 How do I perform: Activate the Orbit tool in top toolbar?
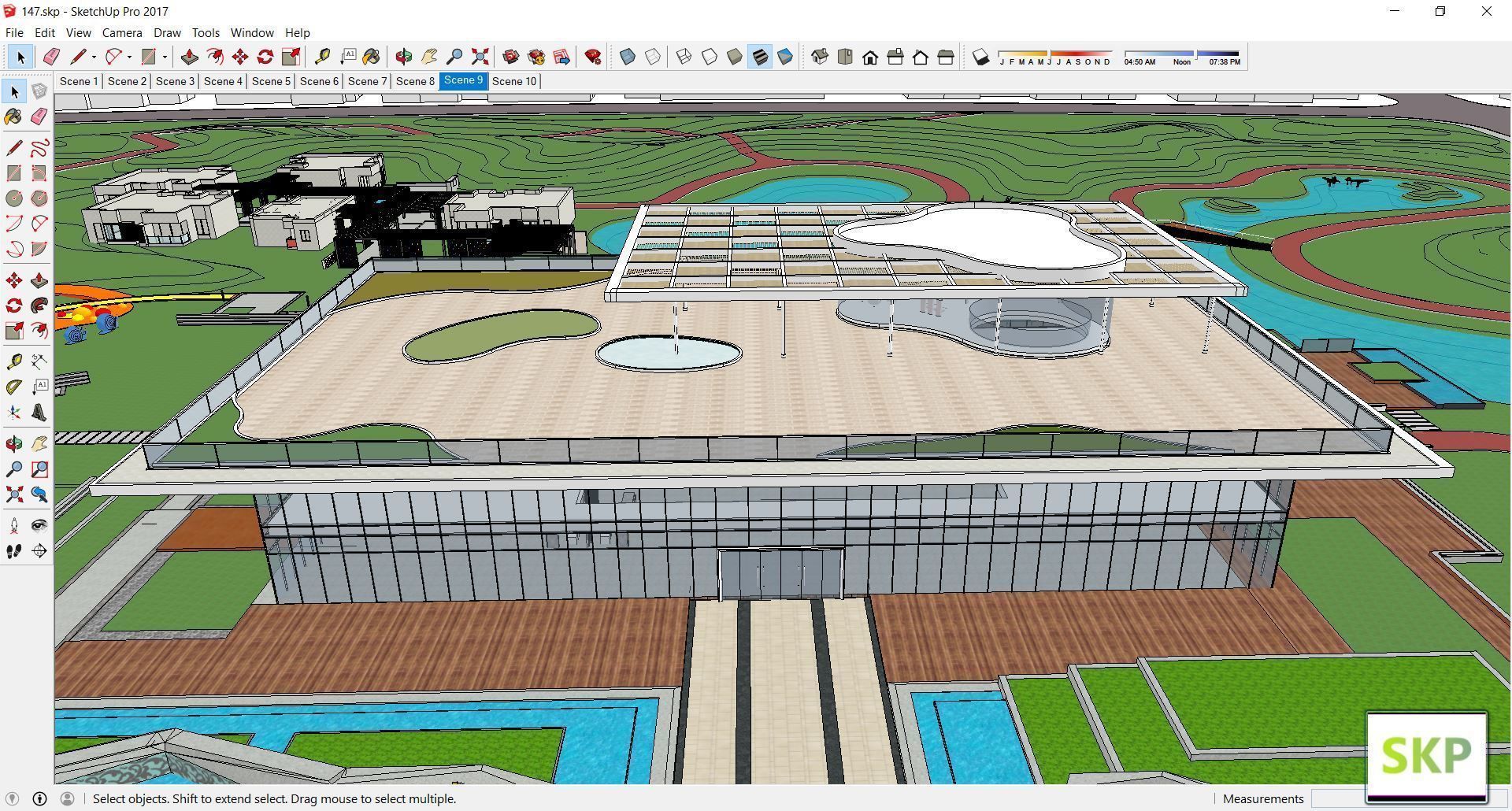[x=403, y=57]
